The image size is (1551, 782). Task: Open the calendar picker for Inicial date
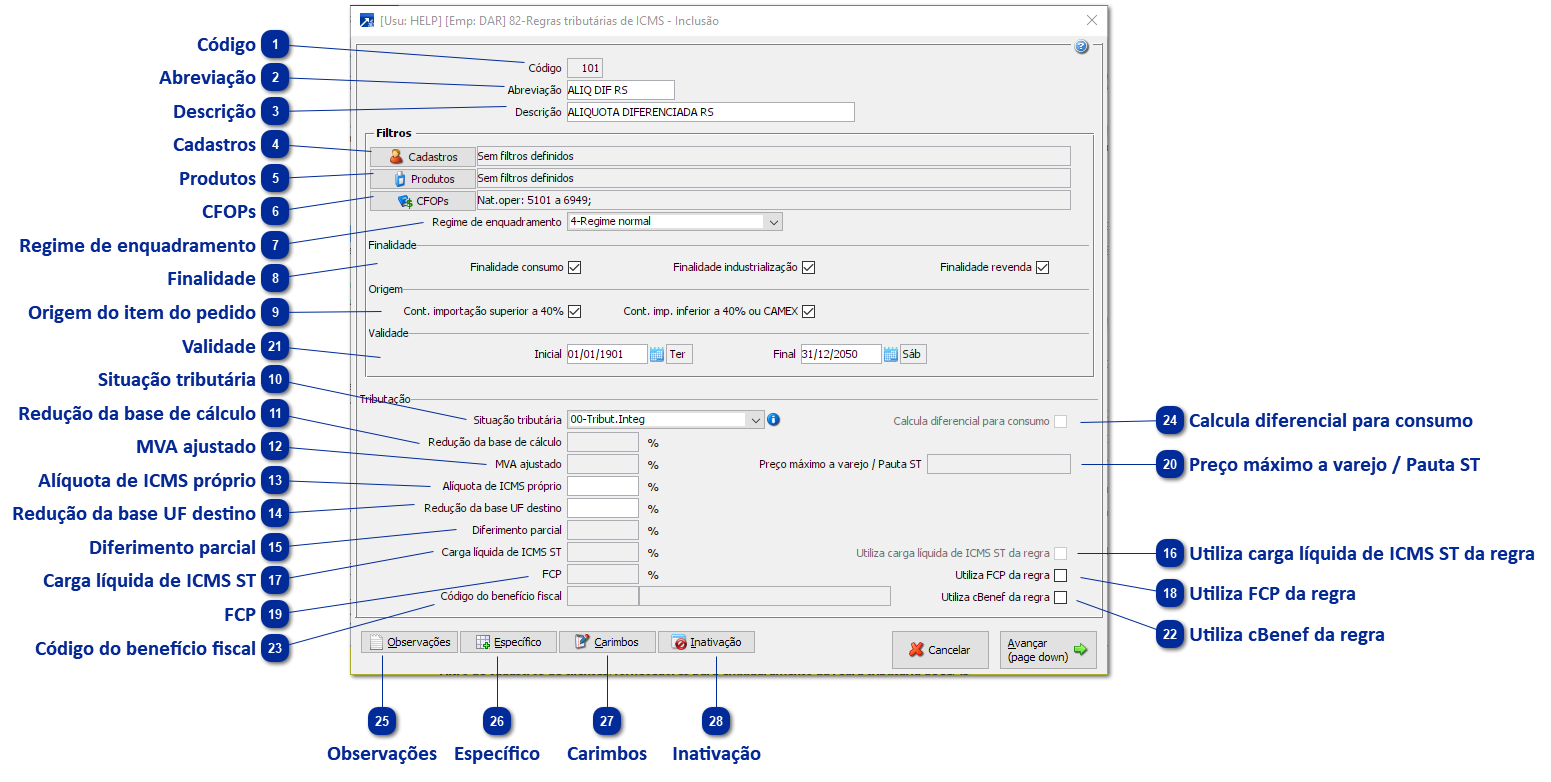(657, 354)
